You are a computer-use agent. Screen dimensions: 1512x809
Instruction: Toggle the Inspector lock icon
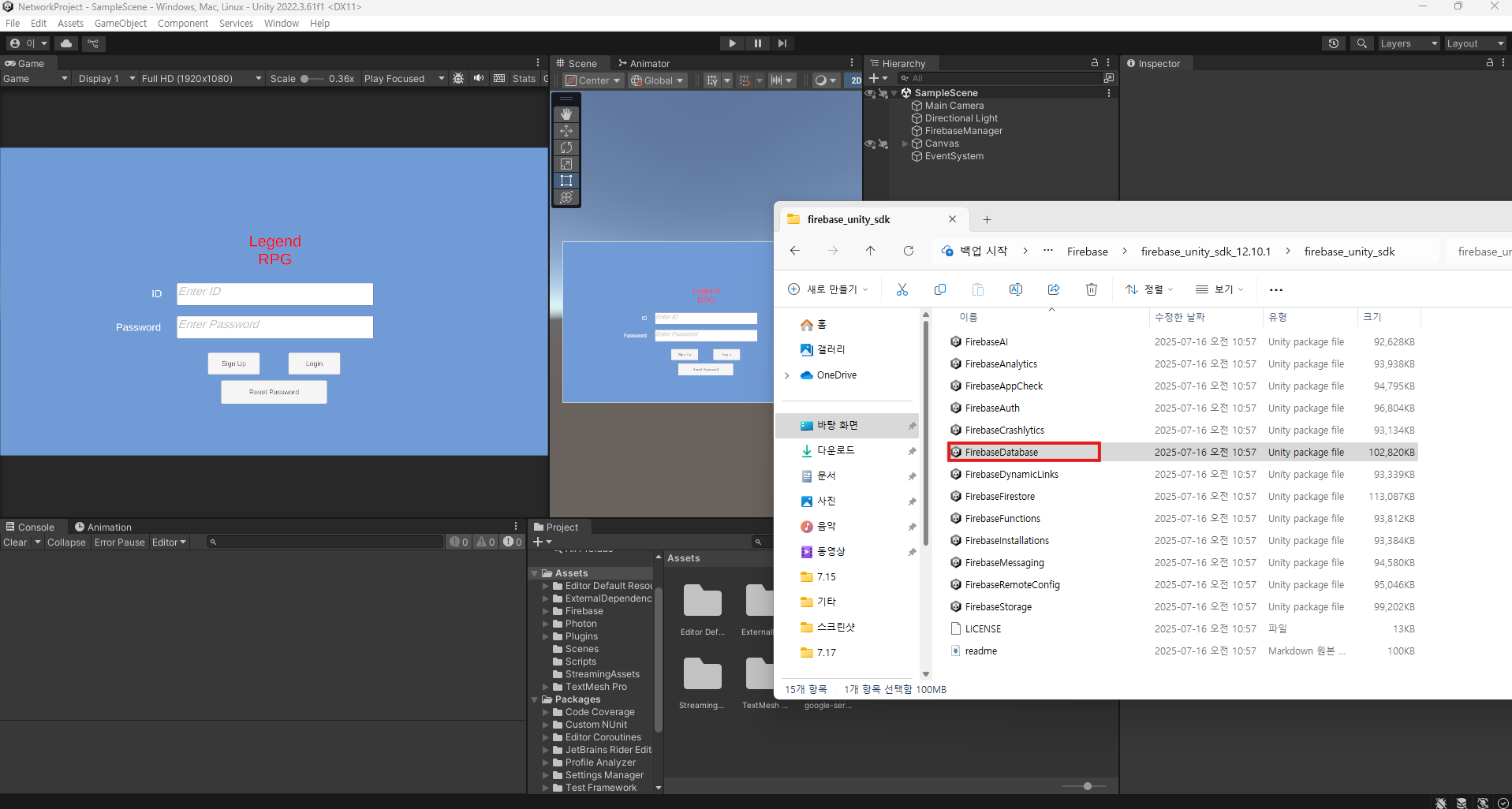coord(1489,62)
